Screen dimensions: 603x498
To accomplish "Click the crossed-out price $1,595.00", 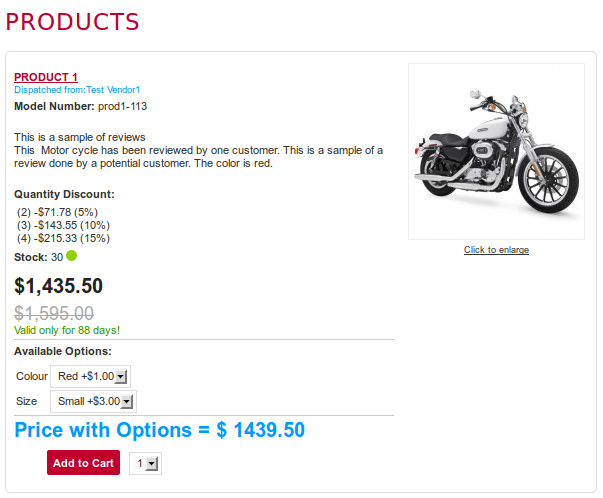I will point(54,313).
